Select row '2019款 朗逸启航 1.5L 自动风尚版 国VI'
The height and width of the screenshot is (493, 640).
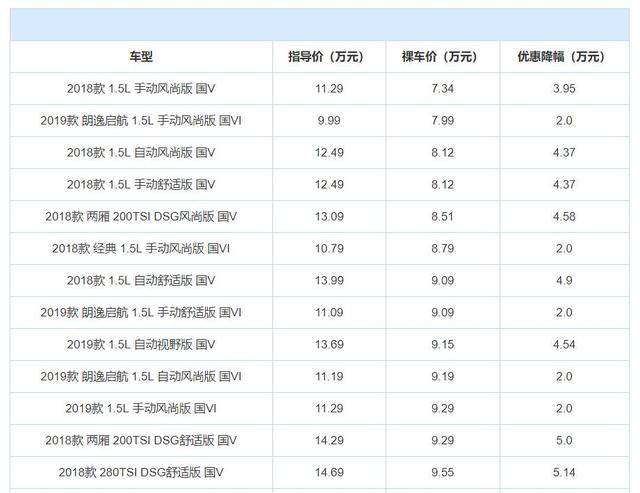tap(320, 377)
